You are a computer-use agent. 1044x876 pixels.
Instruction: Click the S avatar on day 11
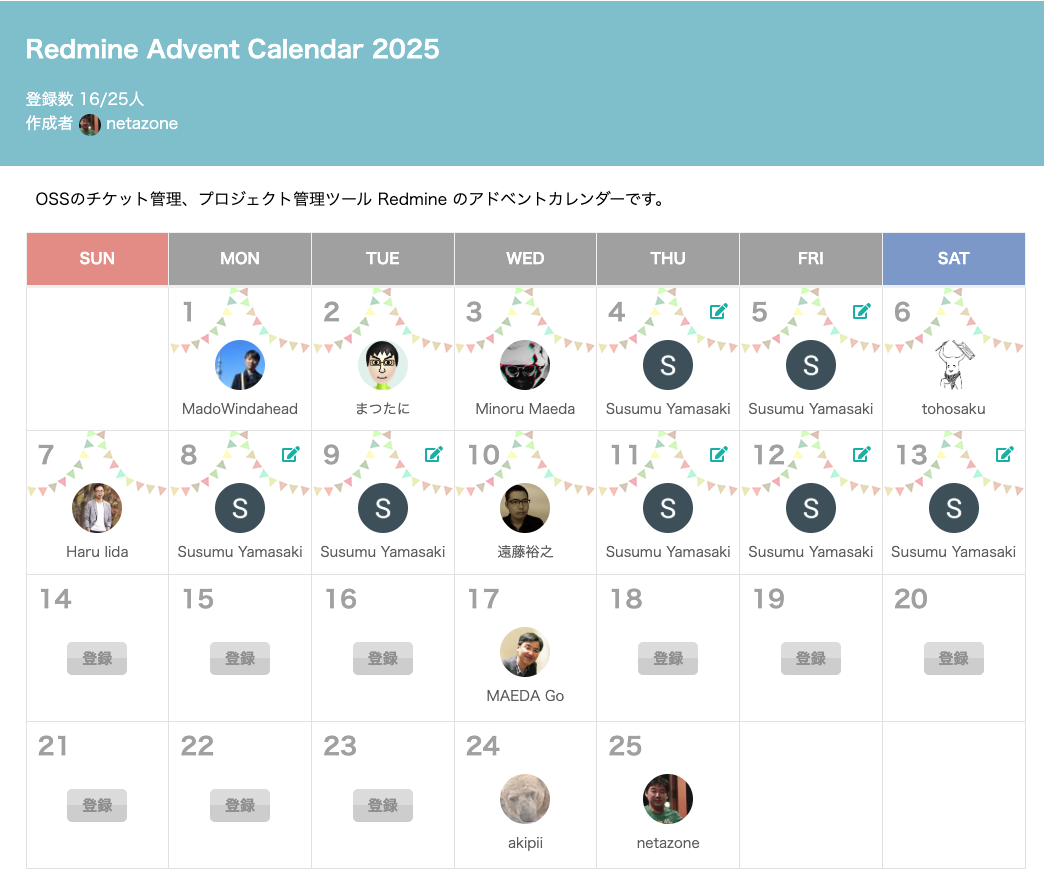668,508
